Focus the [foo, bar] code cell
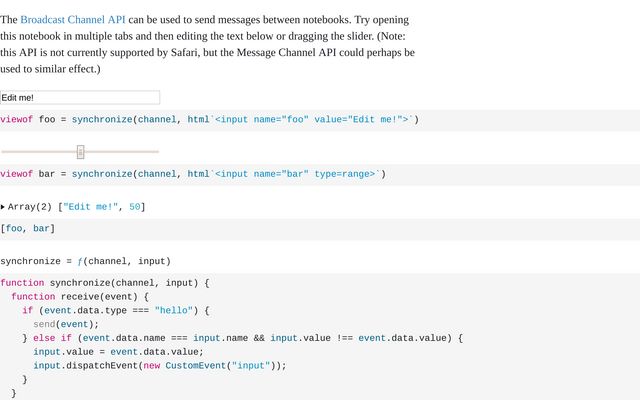The height and width of the screenshot is (400, 640). [28, 229]
